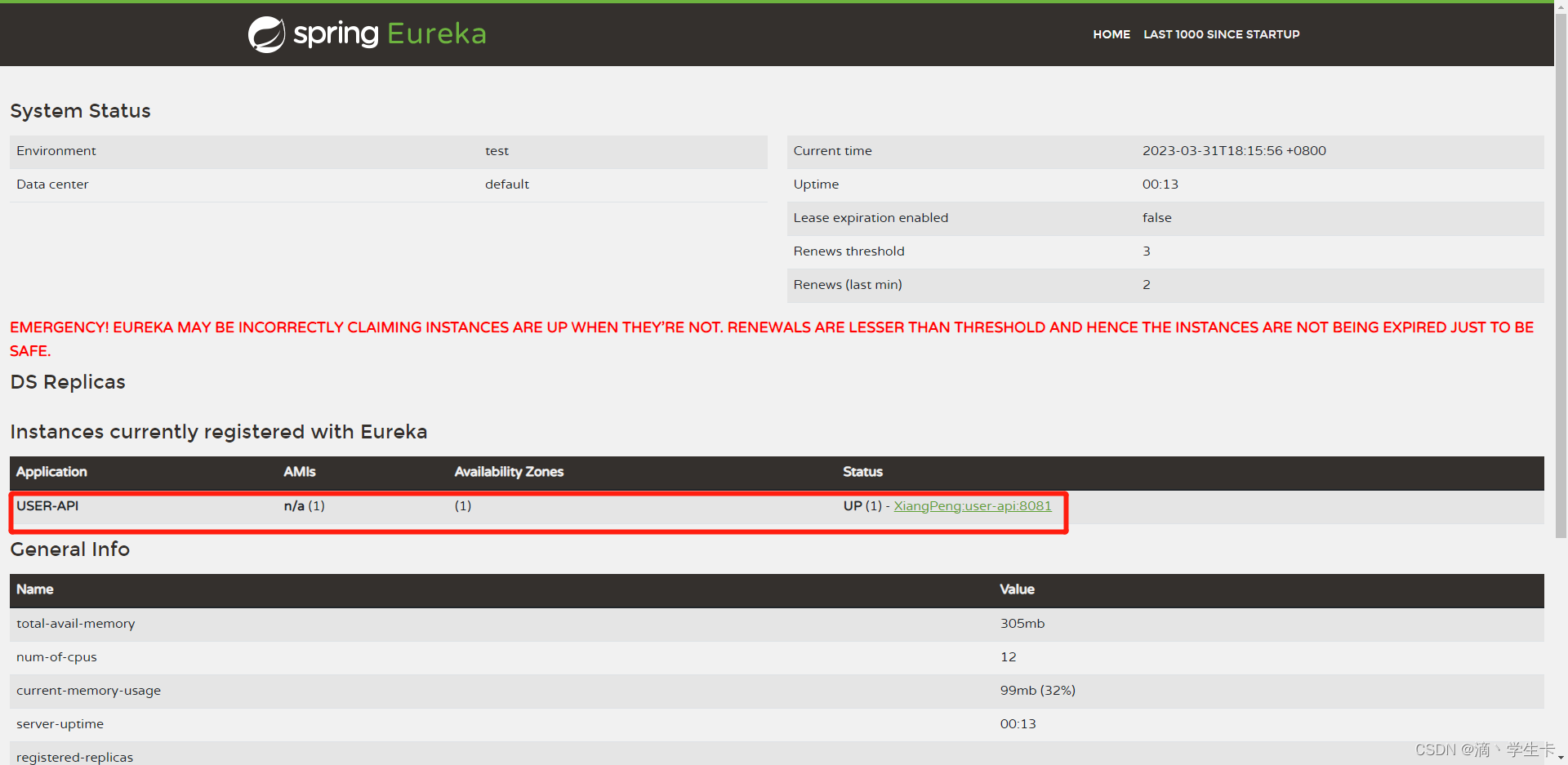Click the num-of-cpus row name

point(56,657)
